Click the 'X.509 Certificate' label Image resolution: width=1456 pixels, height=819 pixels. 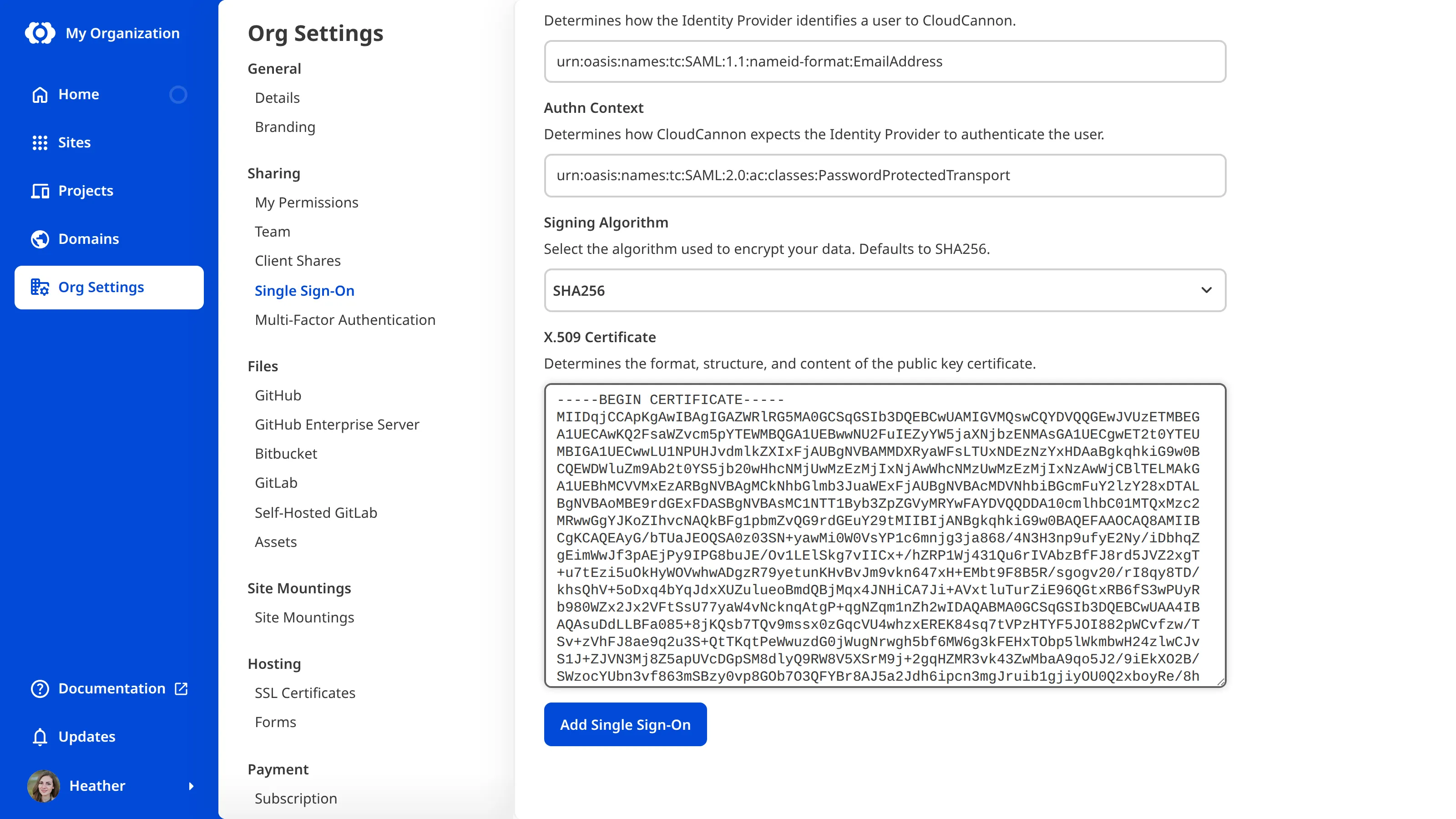600,337
